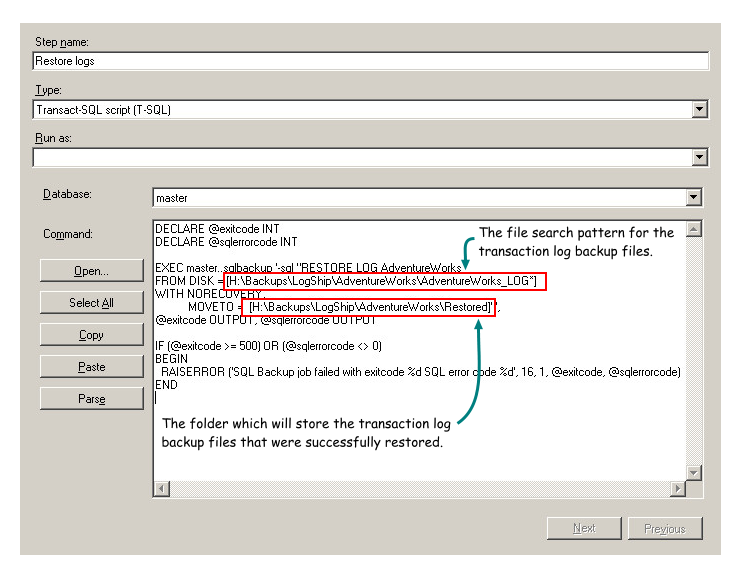Click the horizontal scrollbar track in command box

click(420, 488)
